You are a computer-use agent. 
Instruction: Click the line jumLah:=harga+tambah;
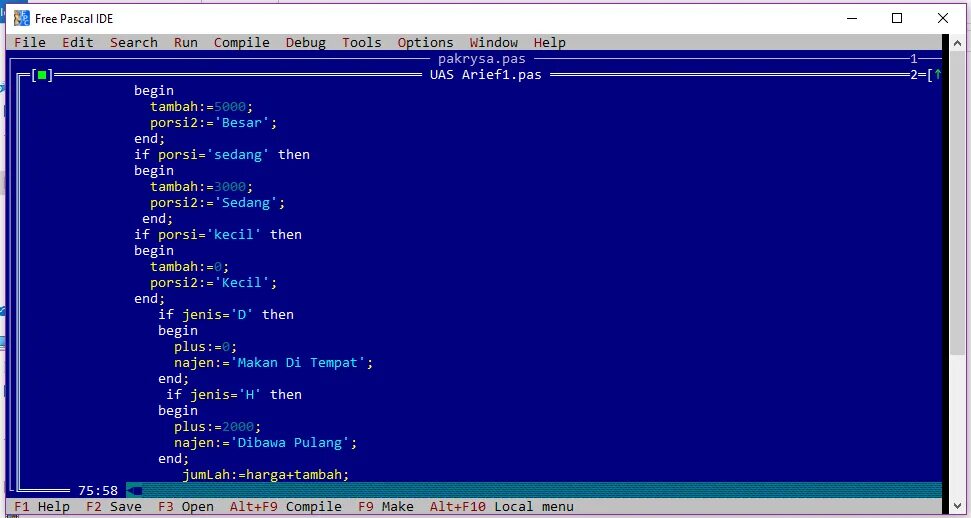266,475
